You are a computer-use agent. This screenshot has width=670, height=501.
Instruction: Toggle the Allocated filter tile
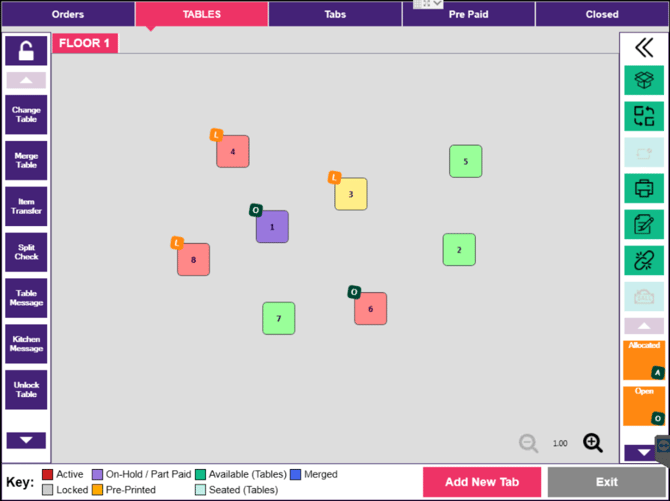[644, 360]
